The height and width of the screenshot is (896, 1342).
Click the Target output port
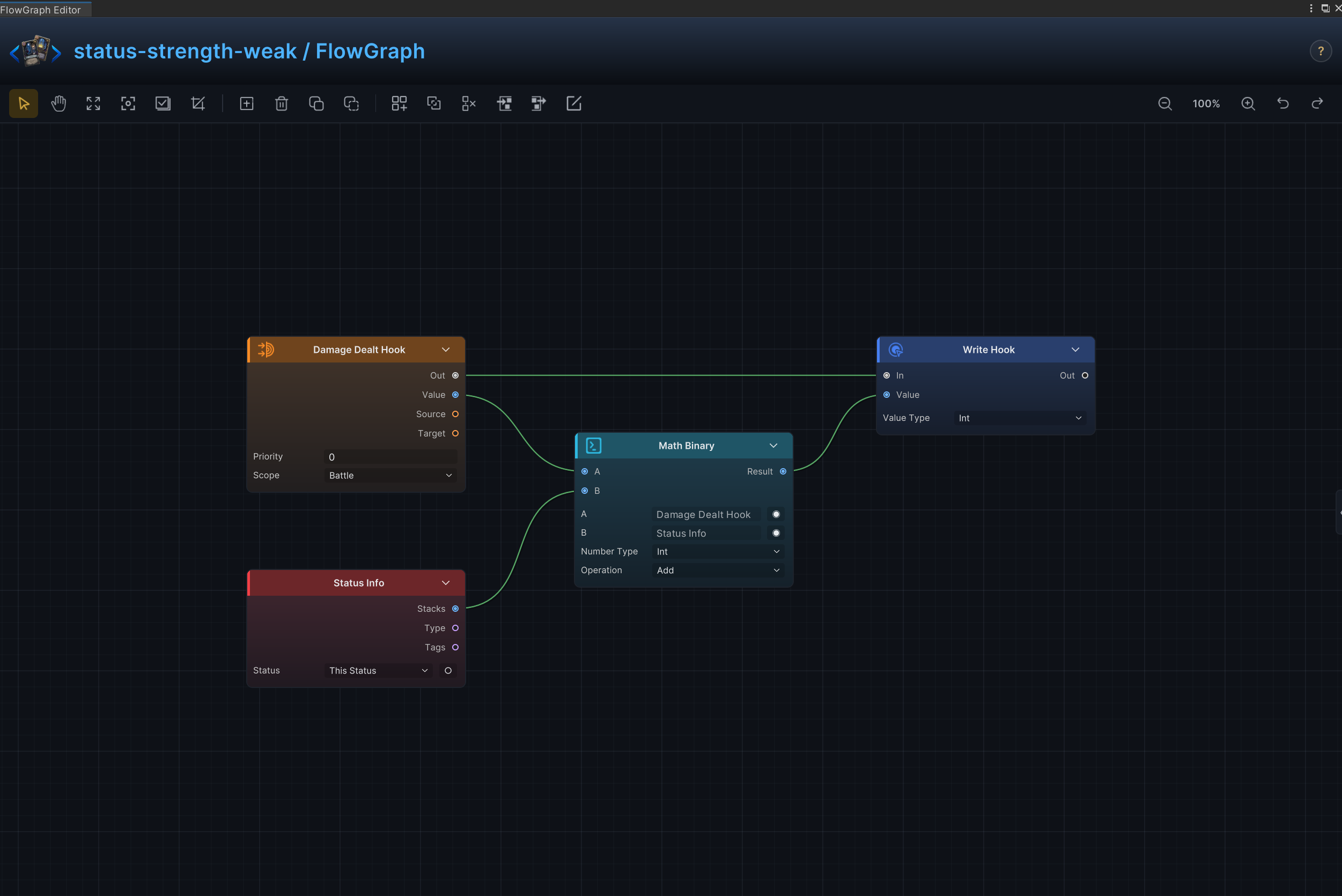(455, 433)
